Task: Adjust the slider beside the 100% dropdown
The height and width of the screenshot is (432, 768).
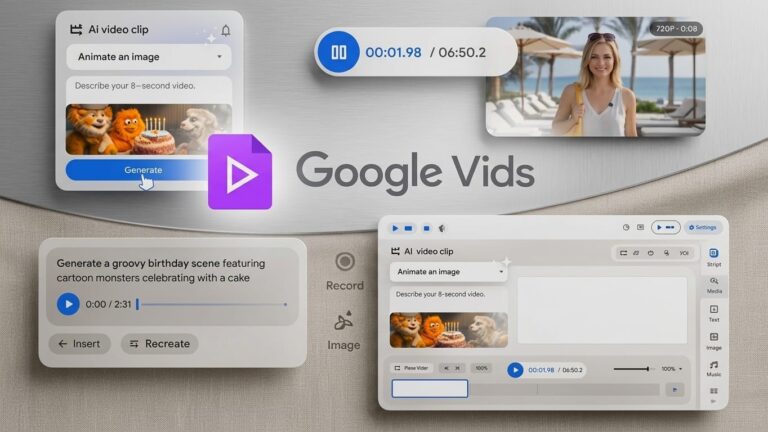Action: click(634, 369)
